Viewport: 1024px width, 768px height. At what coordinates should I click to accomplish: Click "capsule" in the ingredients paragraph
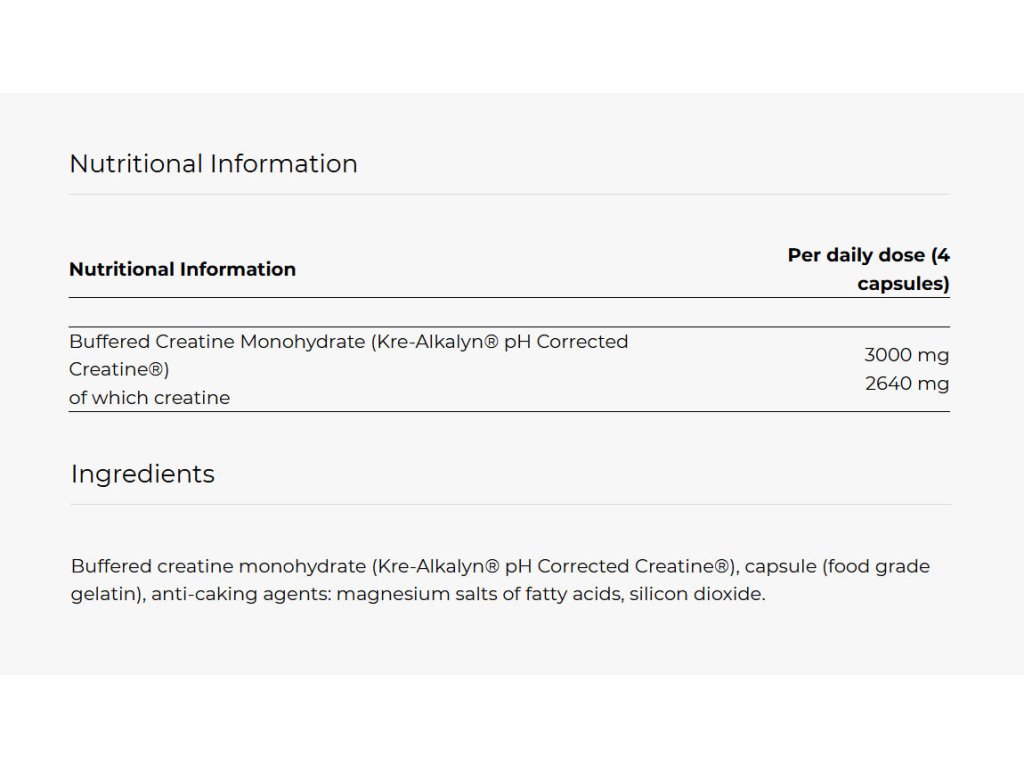coord(779,566)
